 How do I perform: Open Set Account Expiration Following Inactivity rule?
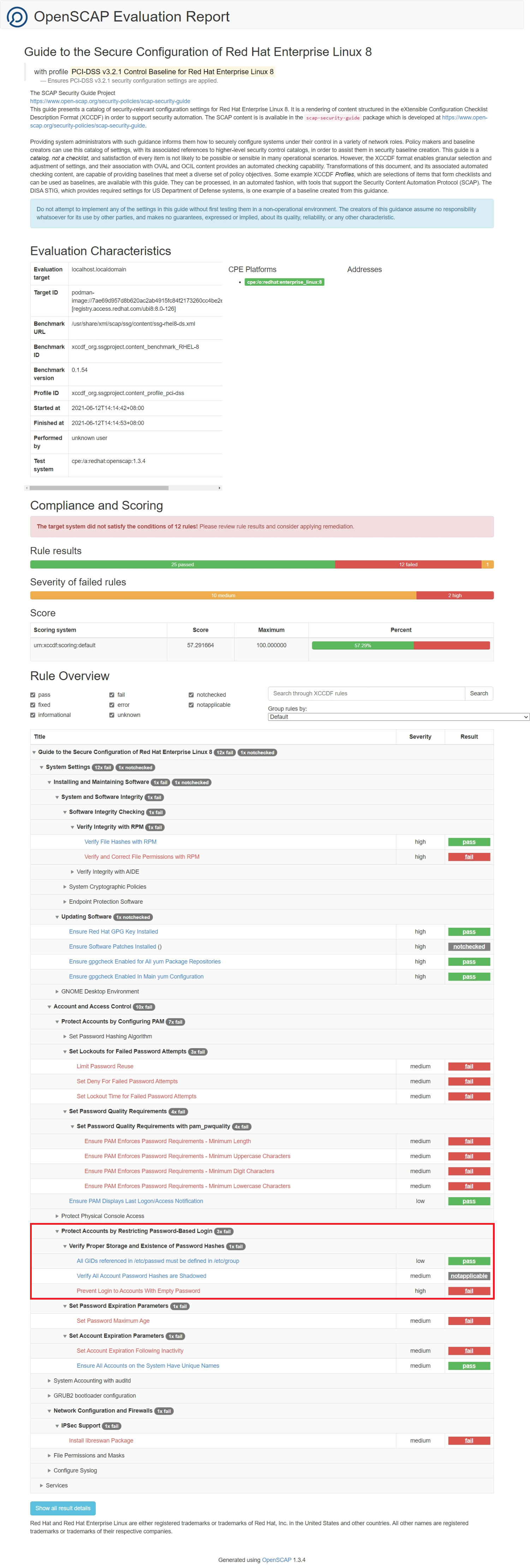coord(130,1351)
